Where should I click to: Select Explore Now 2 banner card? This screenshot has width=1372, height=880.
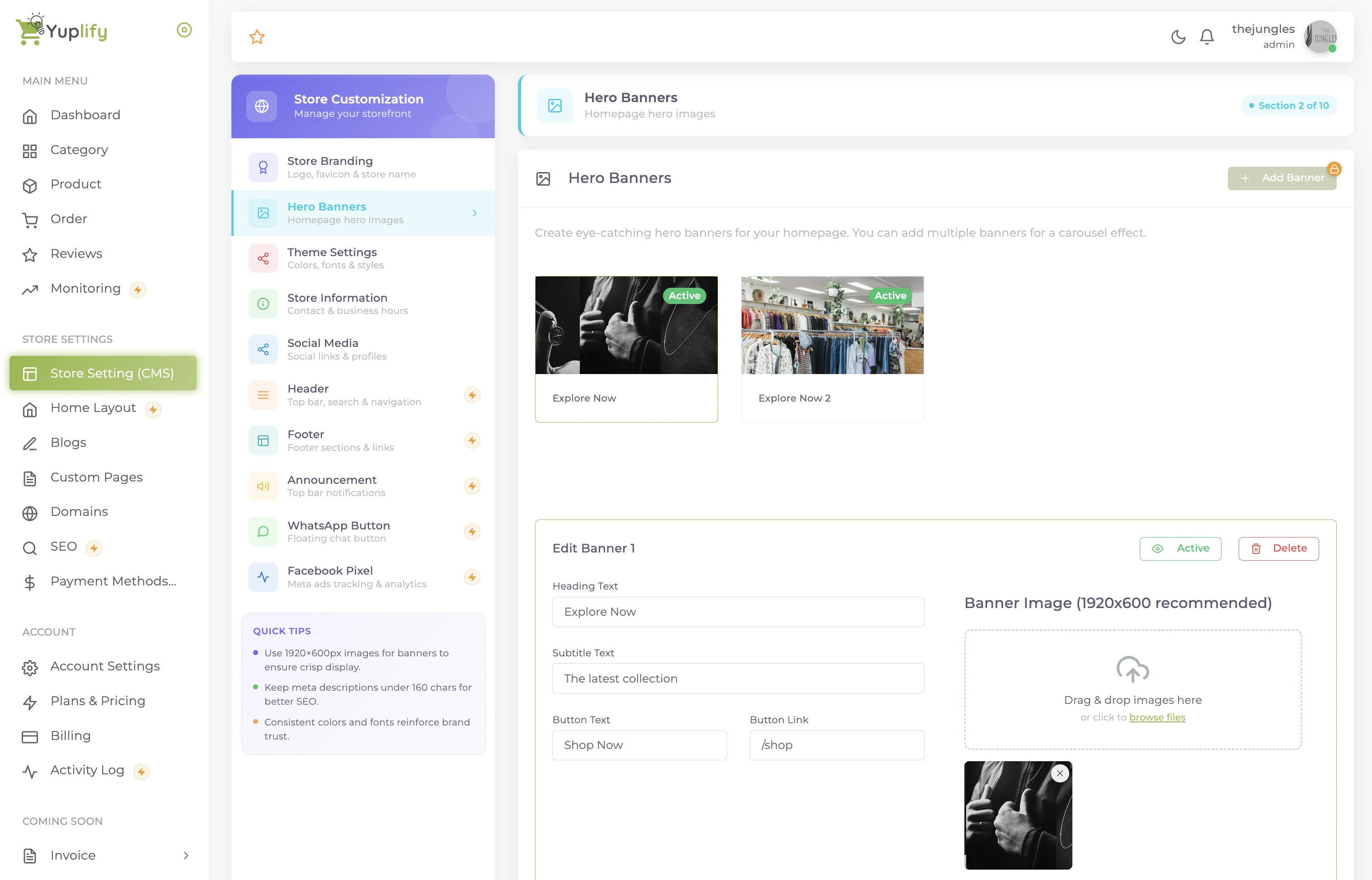(832, 349)
